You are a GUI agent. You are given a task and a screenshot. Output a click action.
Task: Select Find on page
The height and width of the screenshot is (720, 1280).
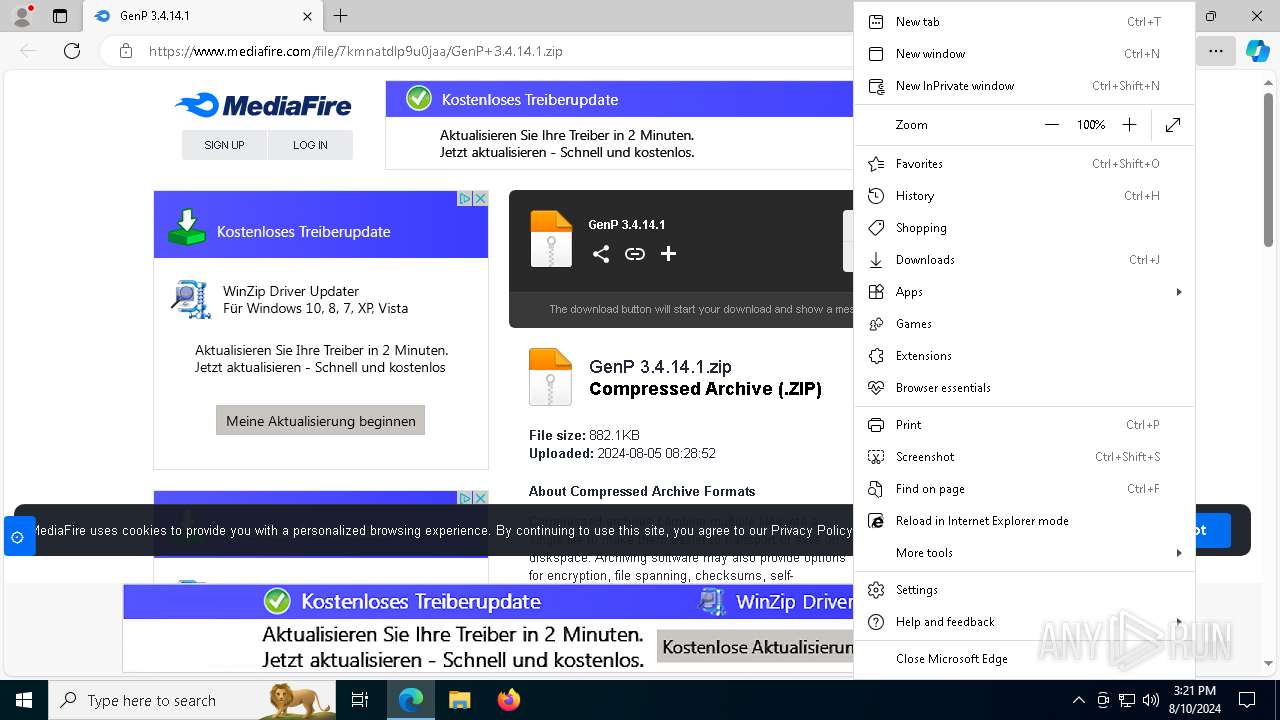coord(1024,489)
